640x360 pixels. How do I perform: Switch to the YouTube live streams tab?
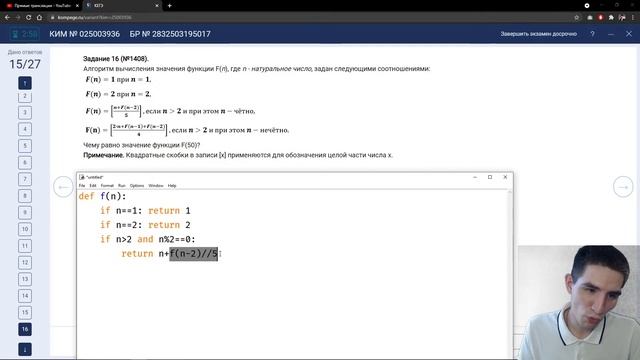pos(41,6)
